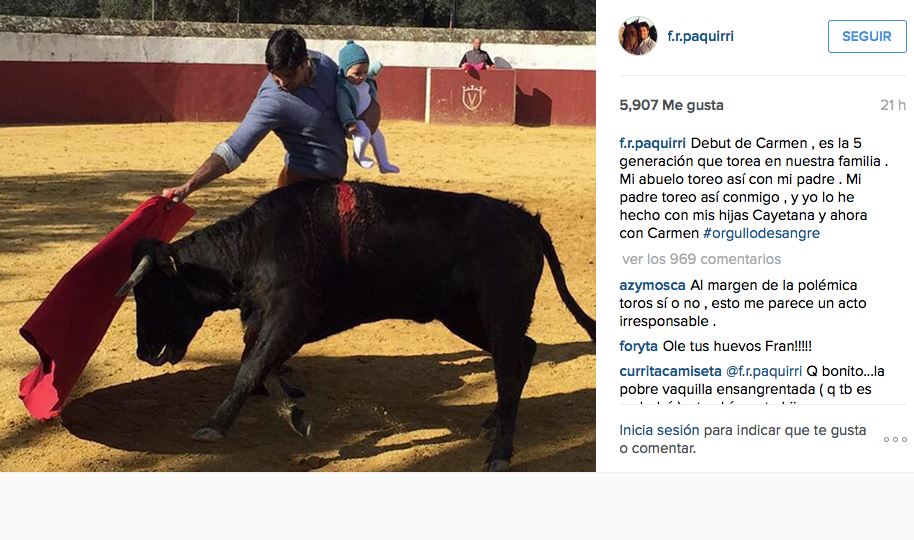Open the three-dots more options menu
The height and width of the screenshot is (540, 914).
pos(895,440)
